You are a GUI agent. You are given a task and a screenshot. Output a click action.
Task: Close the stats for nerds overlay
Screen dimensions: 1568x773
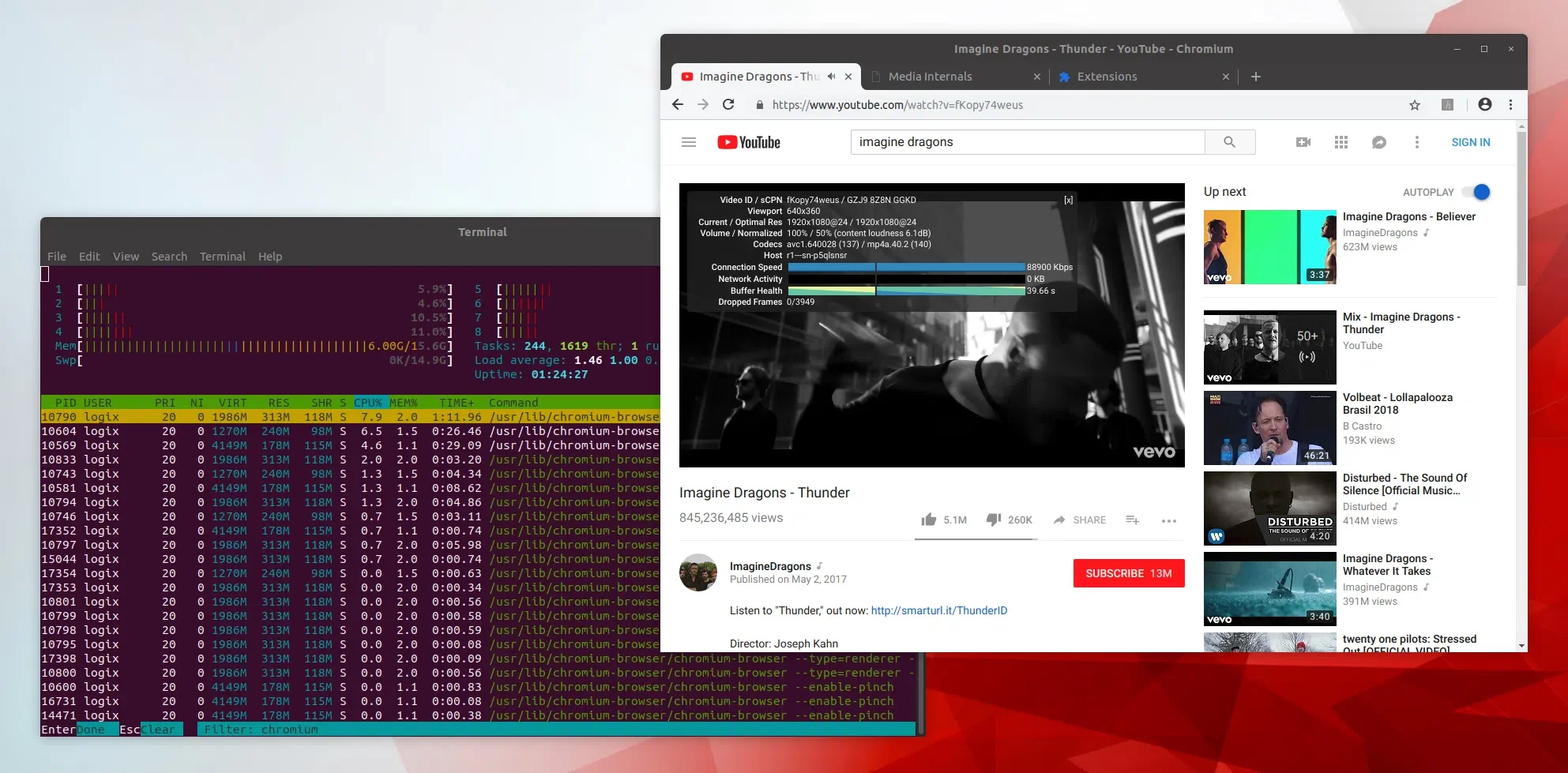pos(1068,201)
